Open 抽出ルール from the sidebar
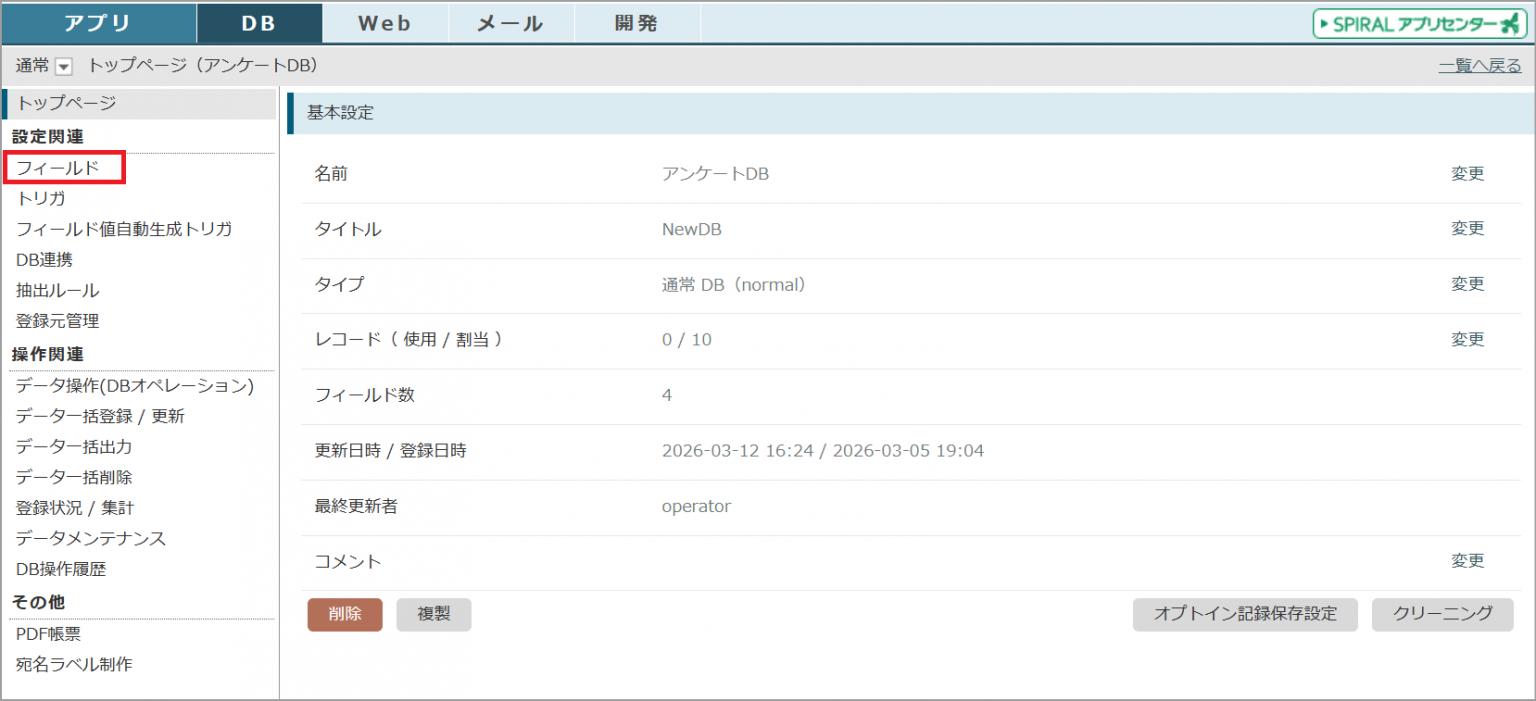 tap(57, 291)
